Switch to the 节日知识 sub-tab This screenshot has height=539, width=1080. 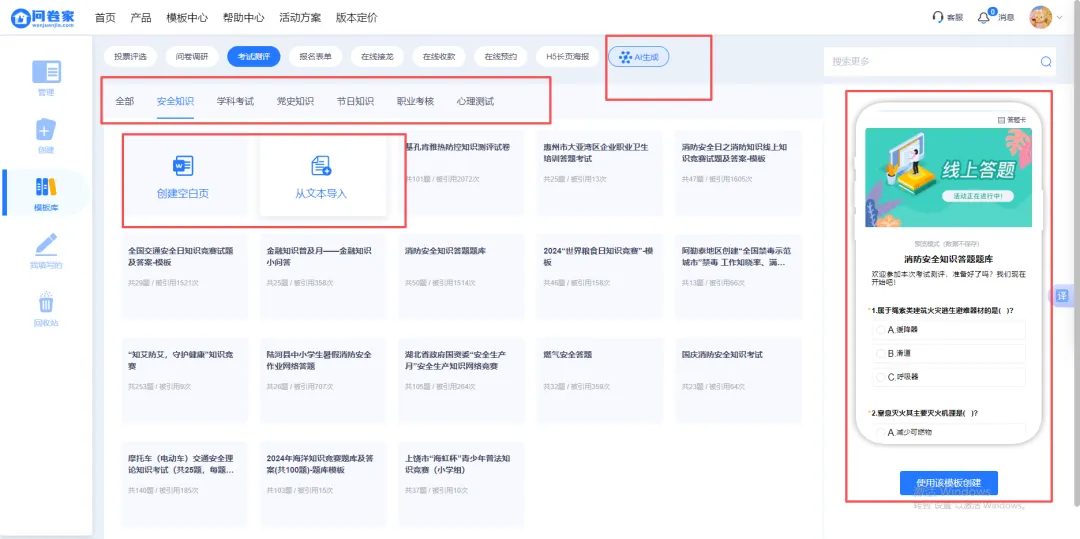355,101
